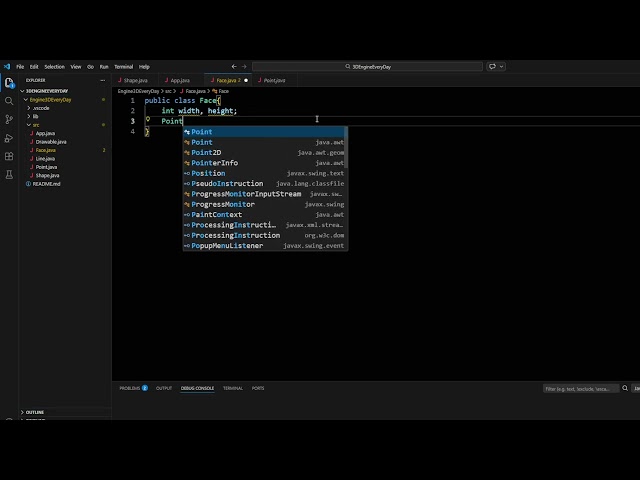Choose the Point2D suggestion
Screen dimensions: 640x480
tap(264, 152)
